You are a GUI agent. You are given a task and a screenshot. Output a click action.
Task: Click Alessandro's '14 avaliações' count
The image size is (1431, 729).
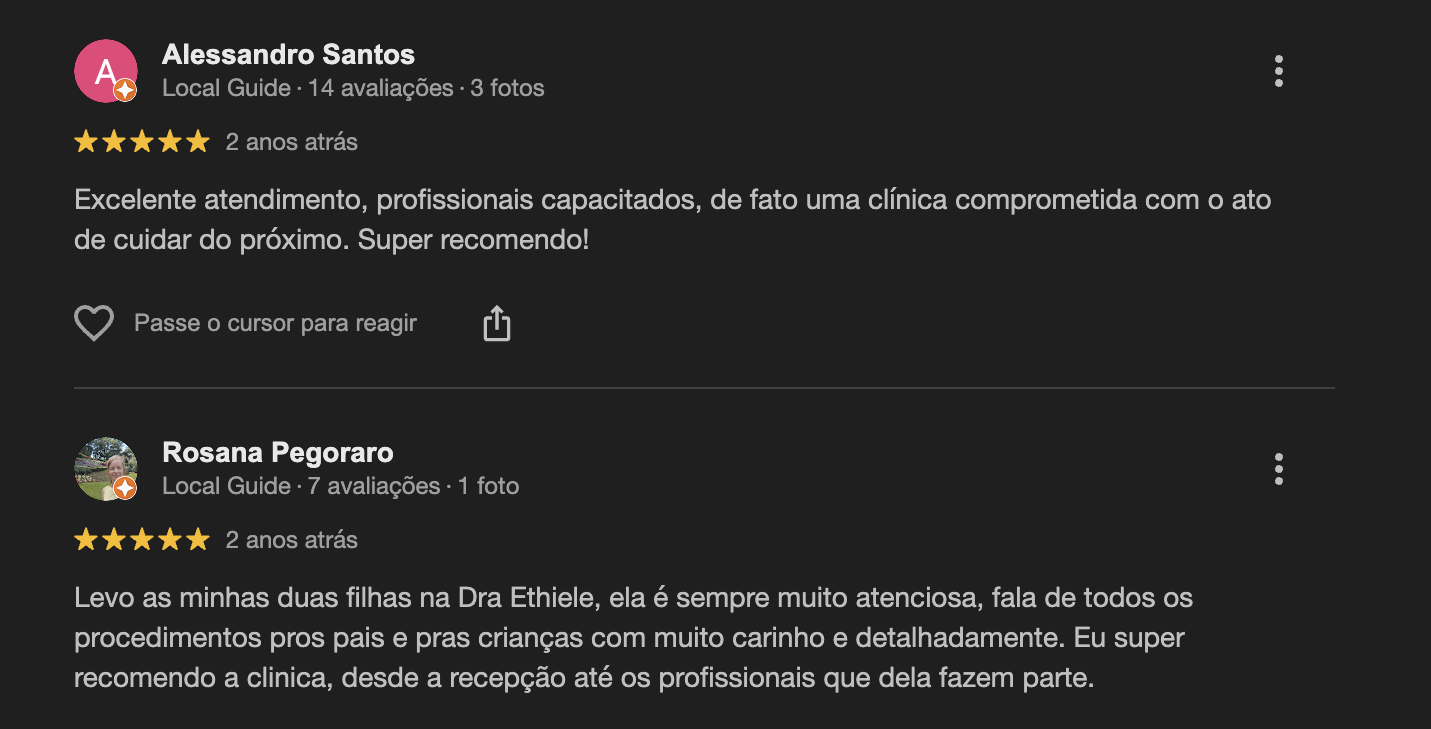[380, 88]
